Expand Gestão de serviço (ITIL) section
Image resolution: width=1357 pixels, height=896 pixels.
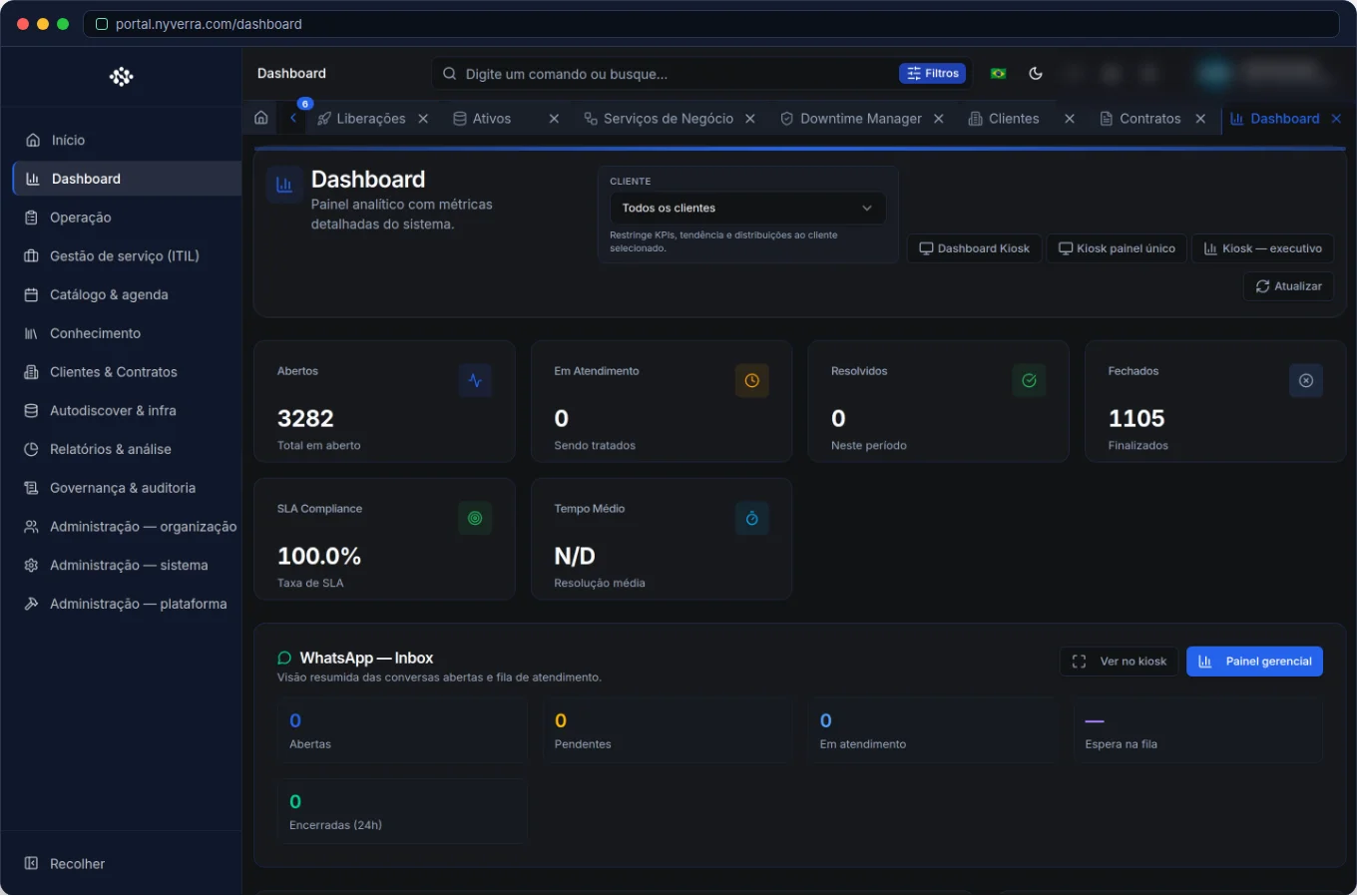pyautogui.click(x=127, y=256)
